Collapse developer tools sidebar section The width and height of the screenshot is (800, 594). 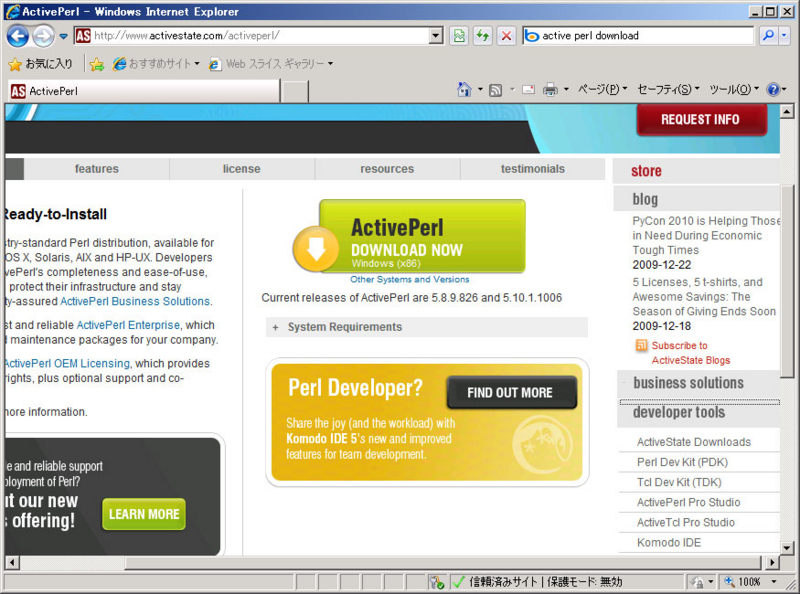679,412
